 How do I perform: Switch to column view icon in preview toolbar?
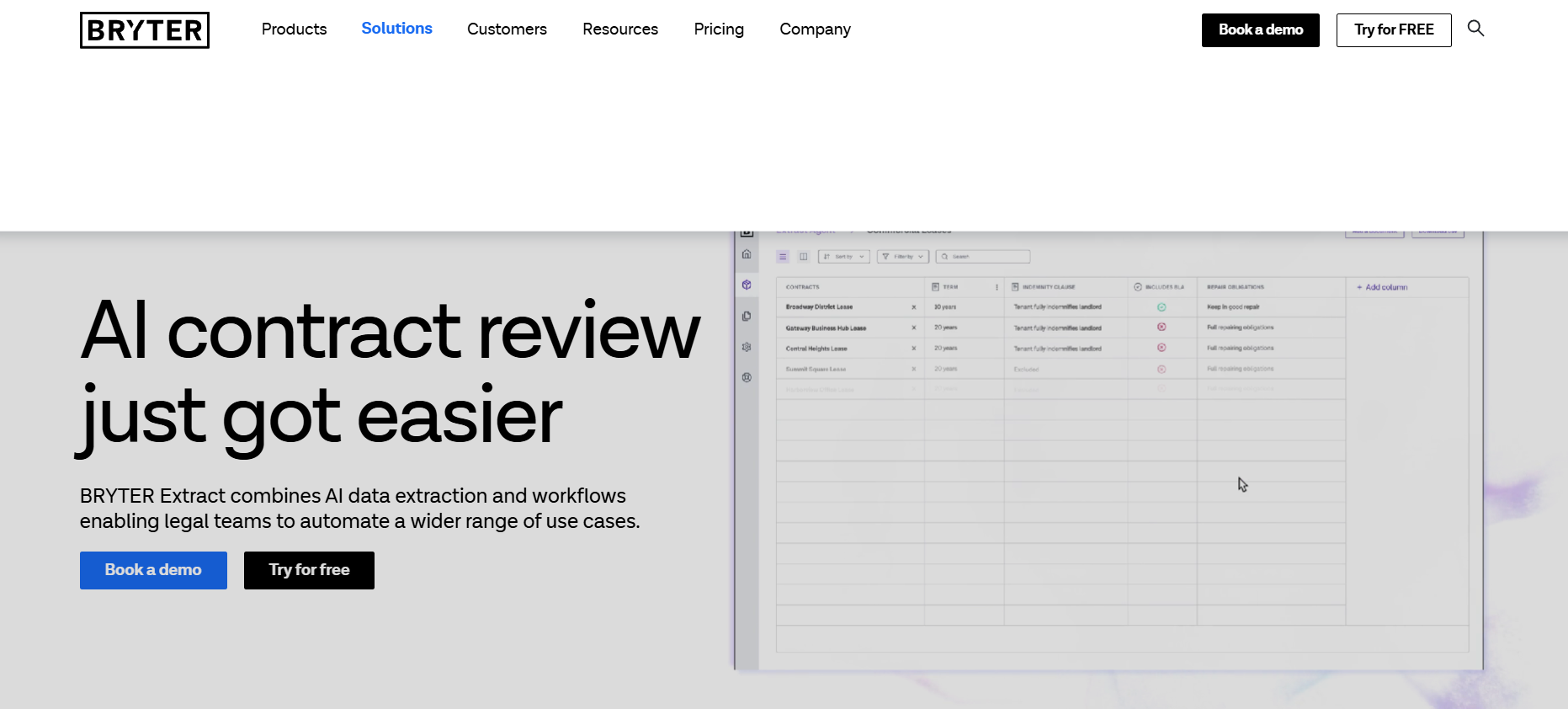coord(804,257)
